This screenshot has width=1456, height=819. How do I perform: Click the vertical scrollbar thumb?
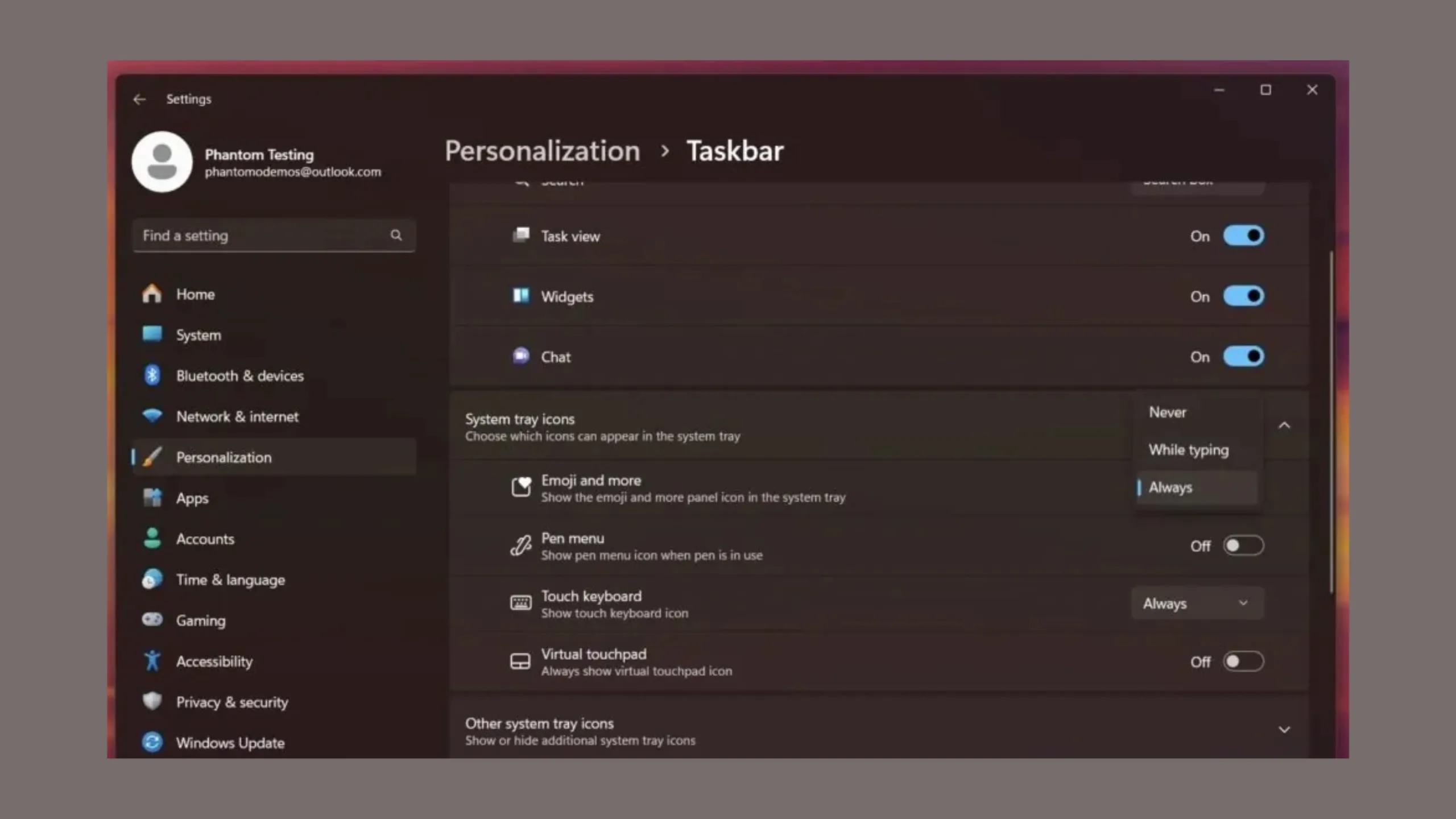point(1331,421)
